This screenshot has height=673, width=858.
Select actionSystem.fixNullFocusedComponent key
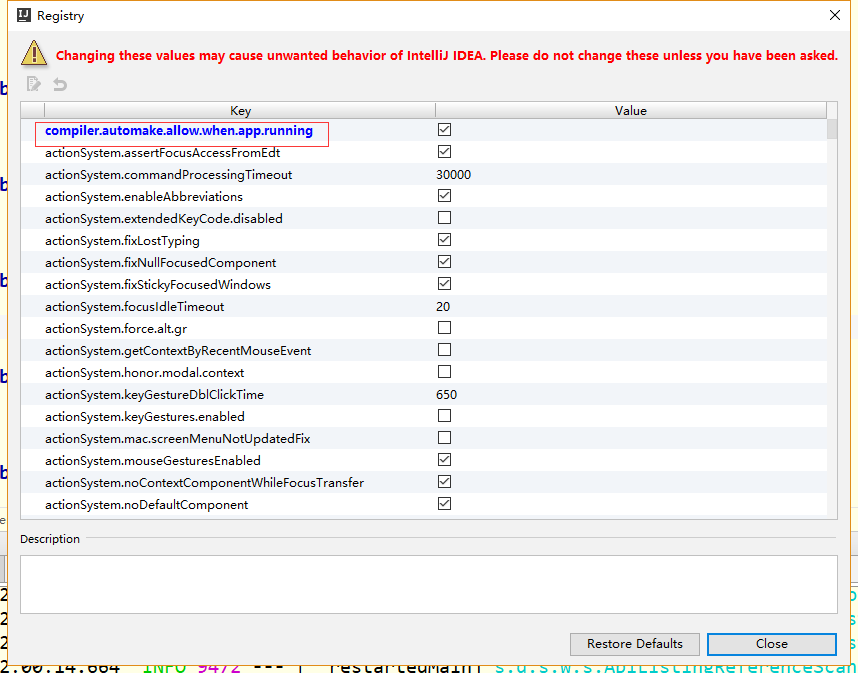click(x=160, y=263)
